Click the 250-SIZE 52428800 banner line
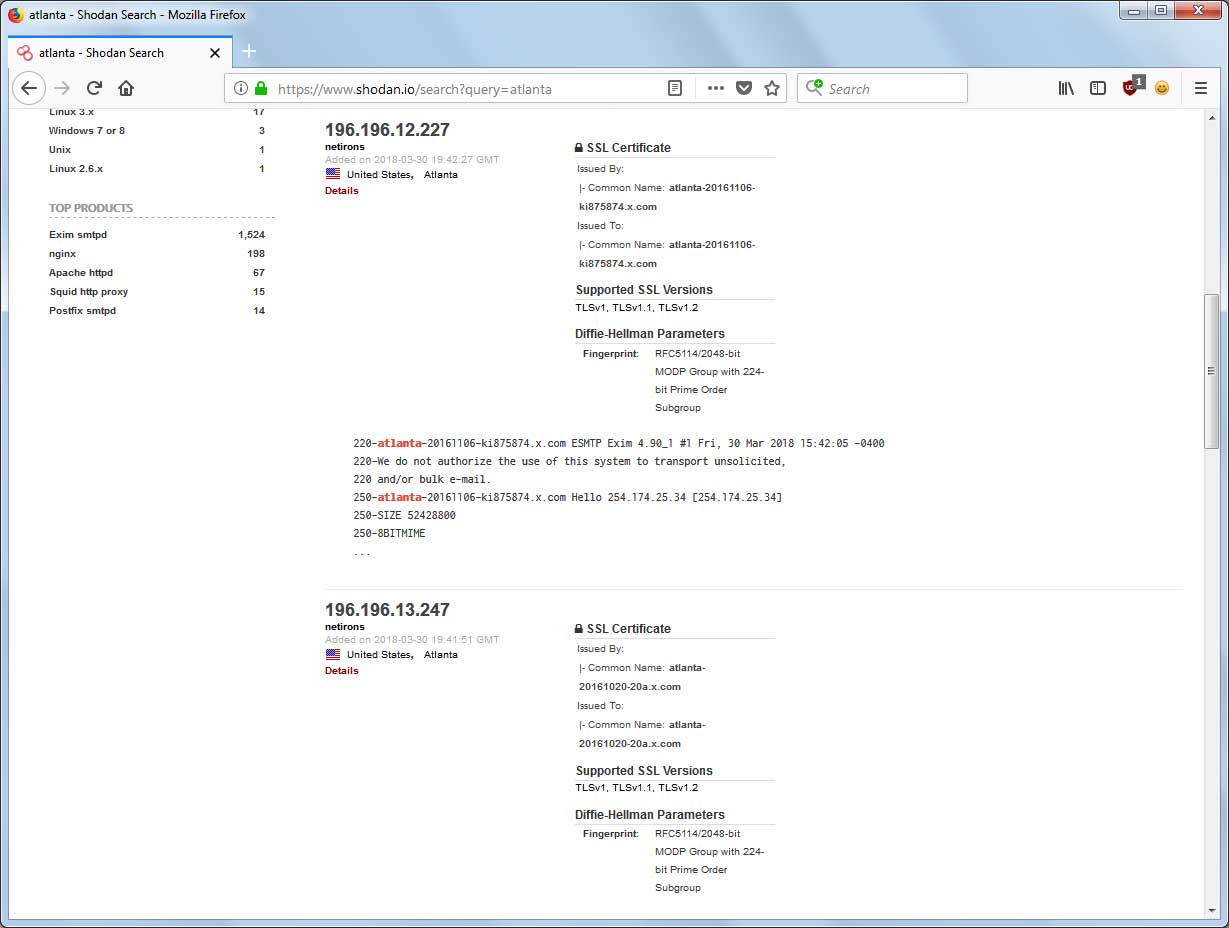1229x928 pixels. point(404,515)
